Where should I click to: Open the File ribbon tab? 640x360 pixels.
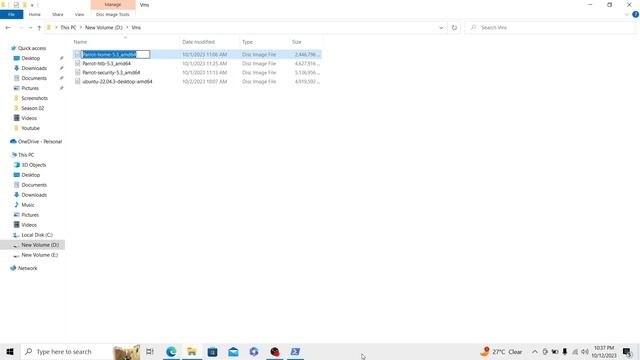coord(11,14)
